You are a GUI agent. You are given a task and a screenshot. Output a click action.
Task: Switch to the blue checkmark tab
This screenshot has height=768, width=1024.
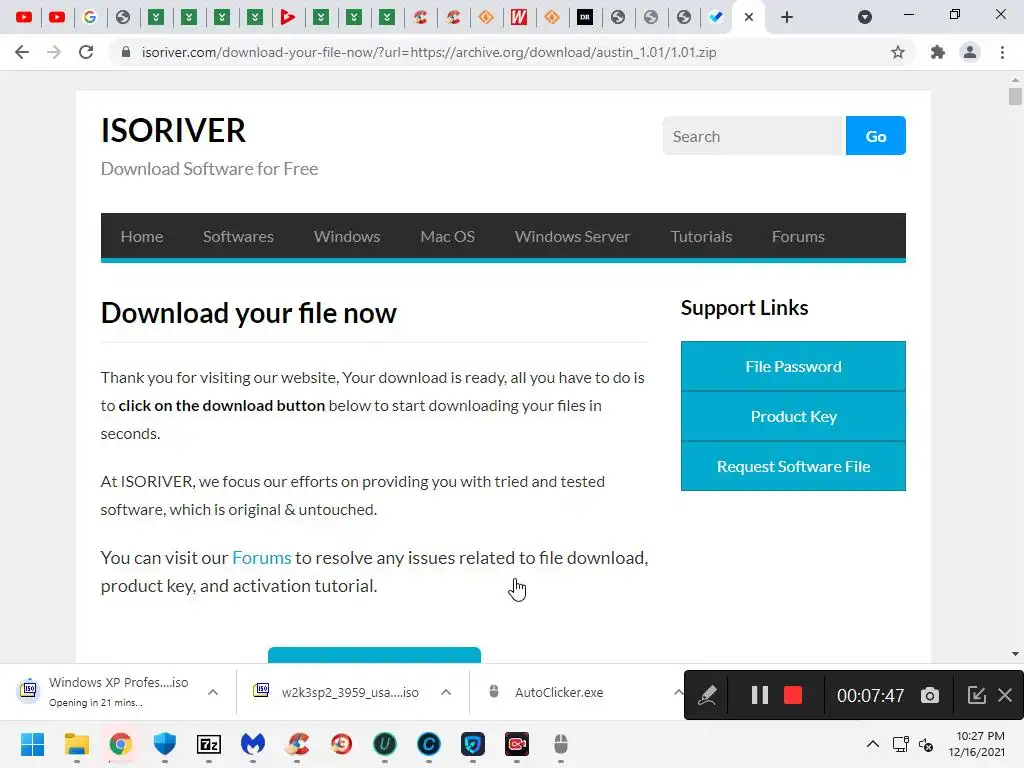(x=716, y=17)
